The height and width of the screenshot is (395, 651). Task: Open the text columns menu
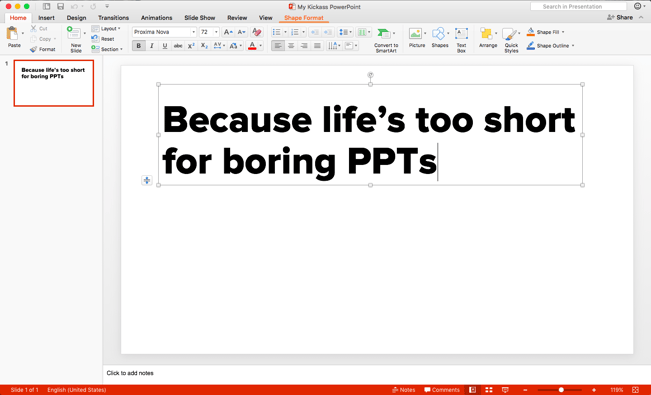pyautogui.click(x=364, y=32)
